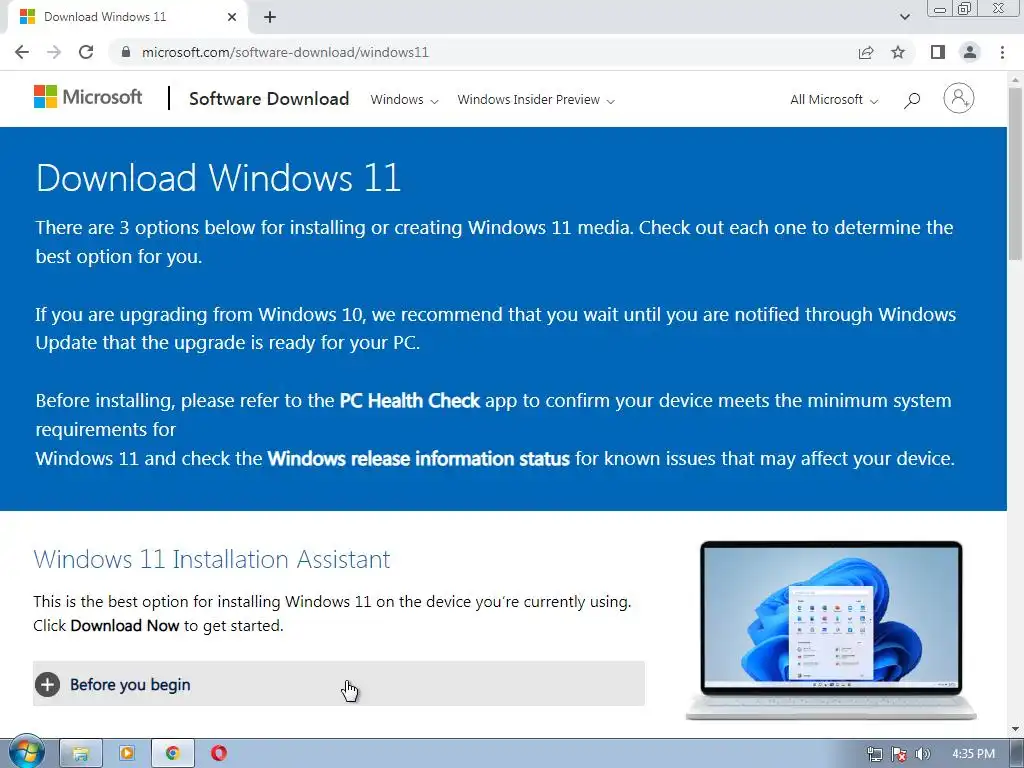Click the network tray icon
Image resolution: width=1024 pixels, height=768 pixels.
(x=874, y=754)
